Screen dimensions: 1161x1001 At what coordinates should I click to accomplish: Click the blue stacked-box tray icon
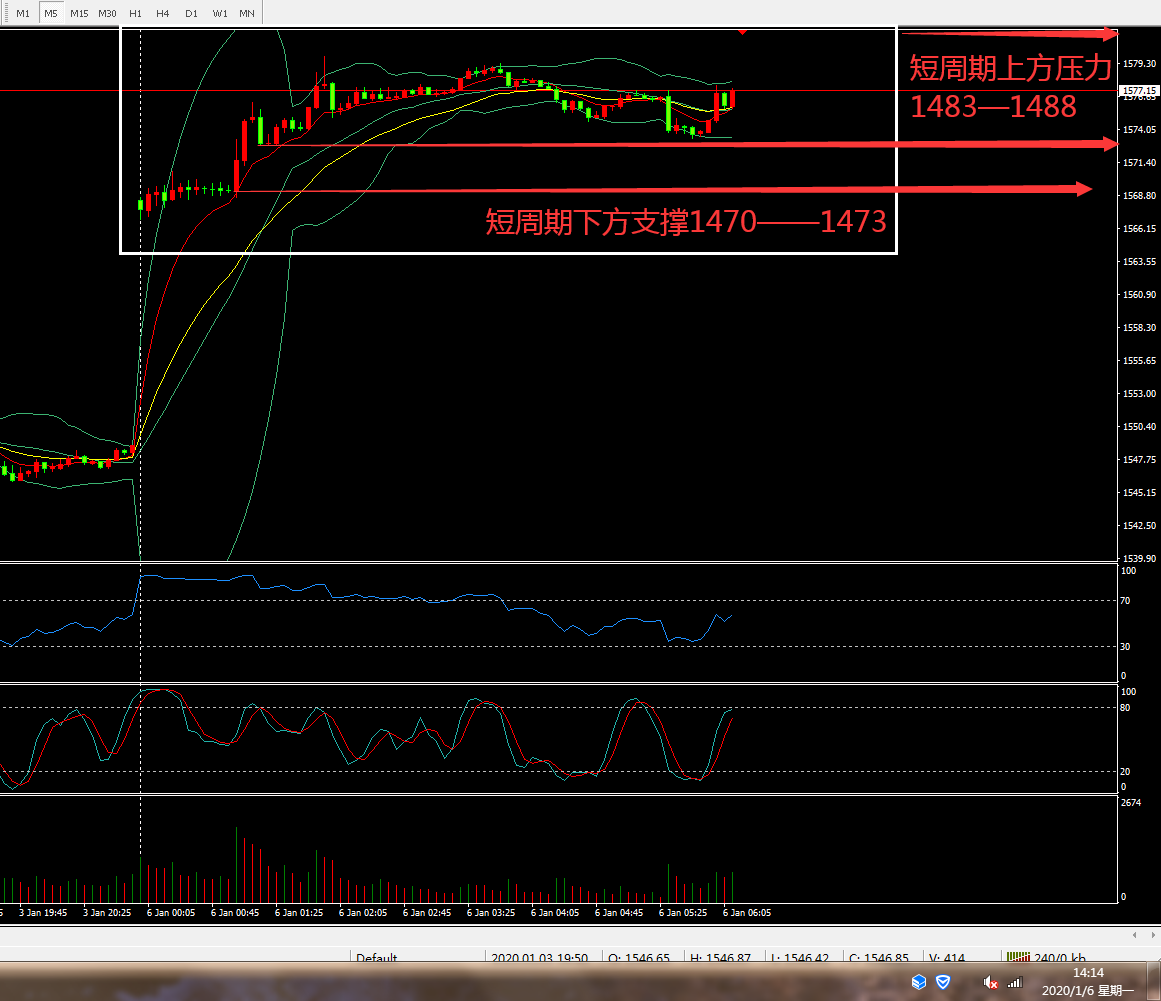(918, 982)
